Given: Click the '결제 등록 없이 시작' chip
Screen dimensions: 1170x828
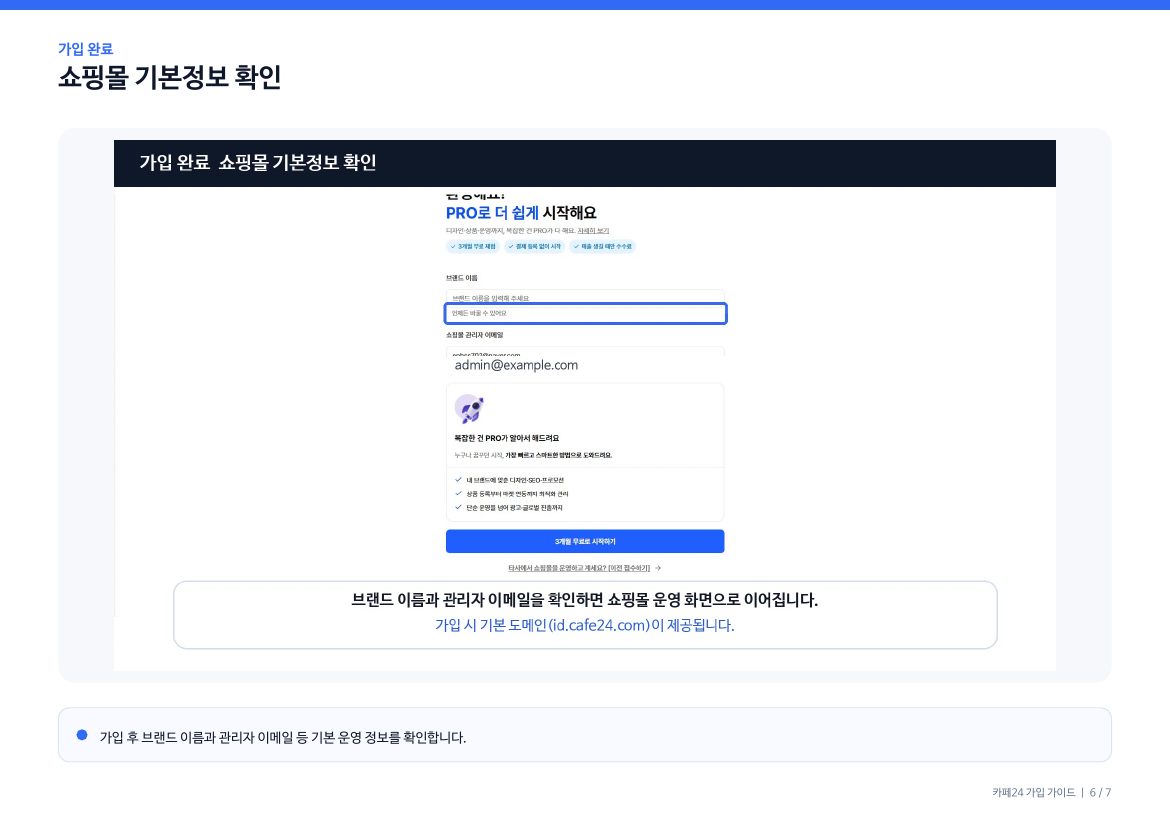Looking at the screenshot, I should (534, 246).
